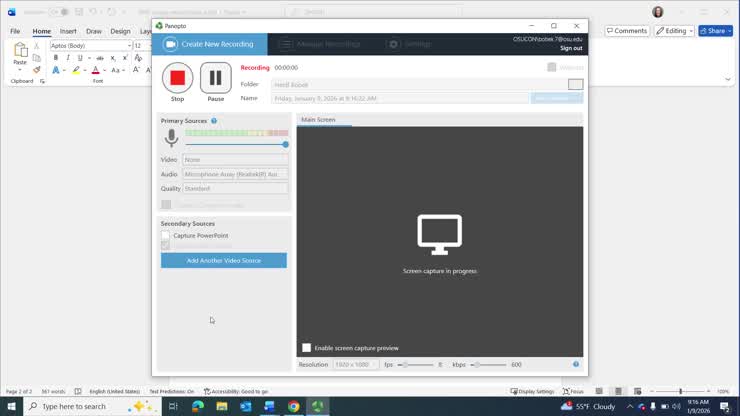The image size is (740, 416).
Task: Click Add Another Video Source button
Action: click(223, 260)
